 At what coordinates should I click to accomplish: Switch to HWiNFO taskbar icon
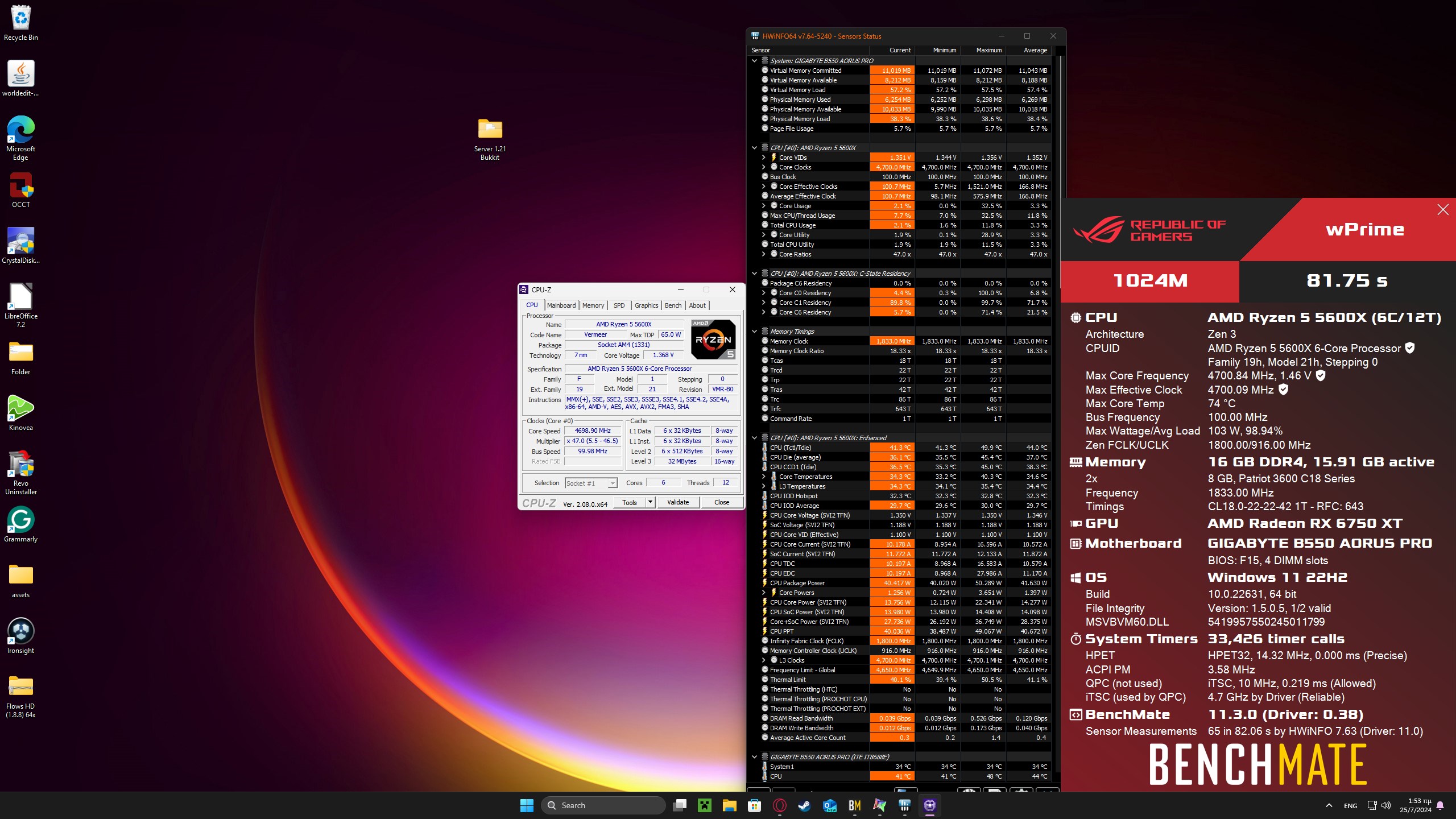[x=905, y=805]
